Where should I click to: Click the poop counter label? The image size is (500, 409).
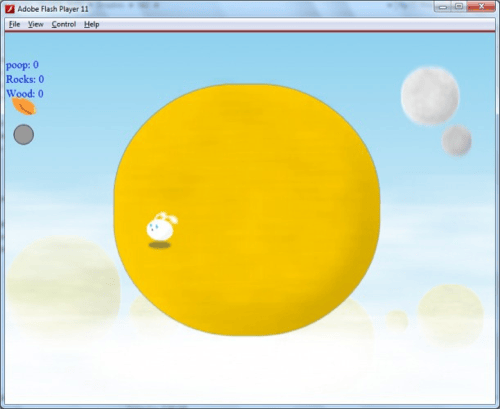(22, 65)
